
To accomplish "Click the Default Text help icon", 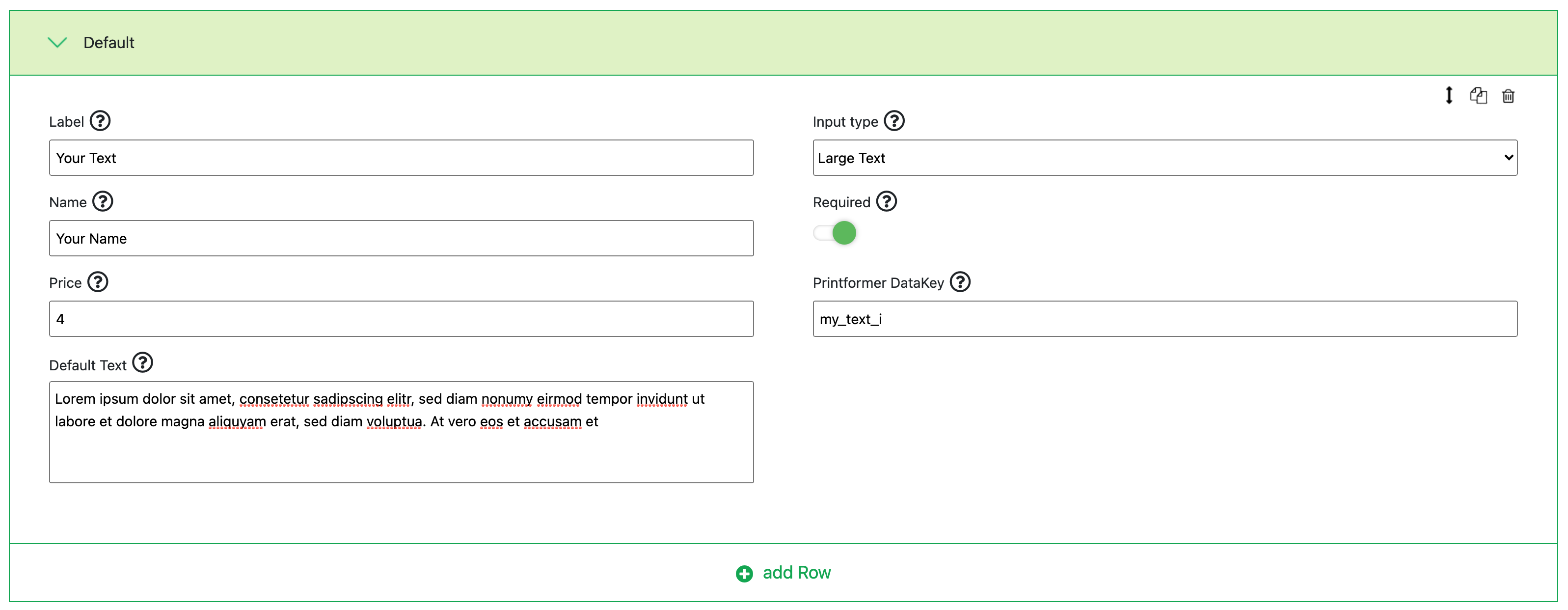I will coord(142,362).
